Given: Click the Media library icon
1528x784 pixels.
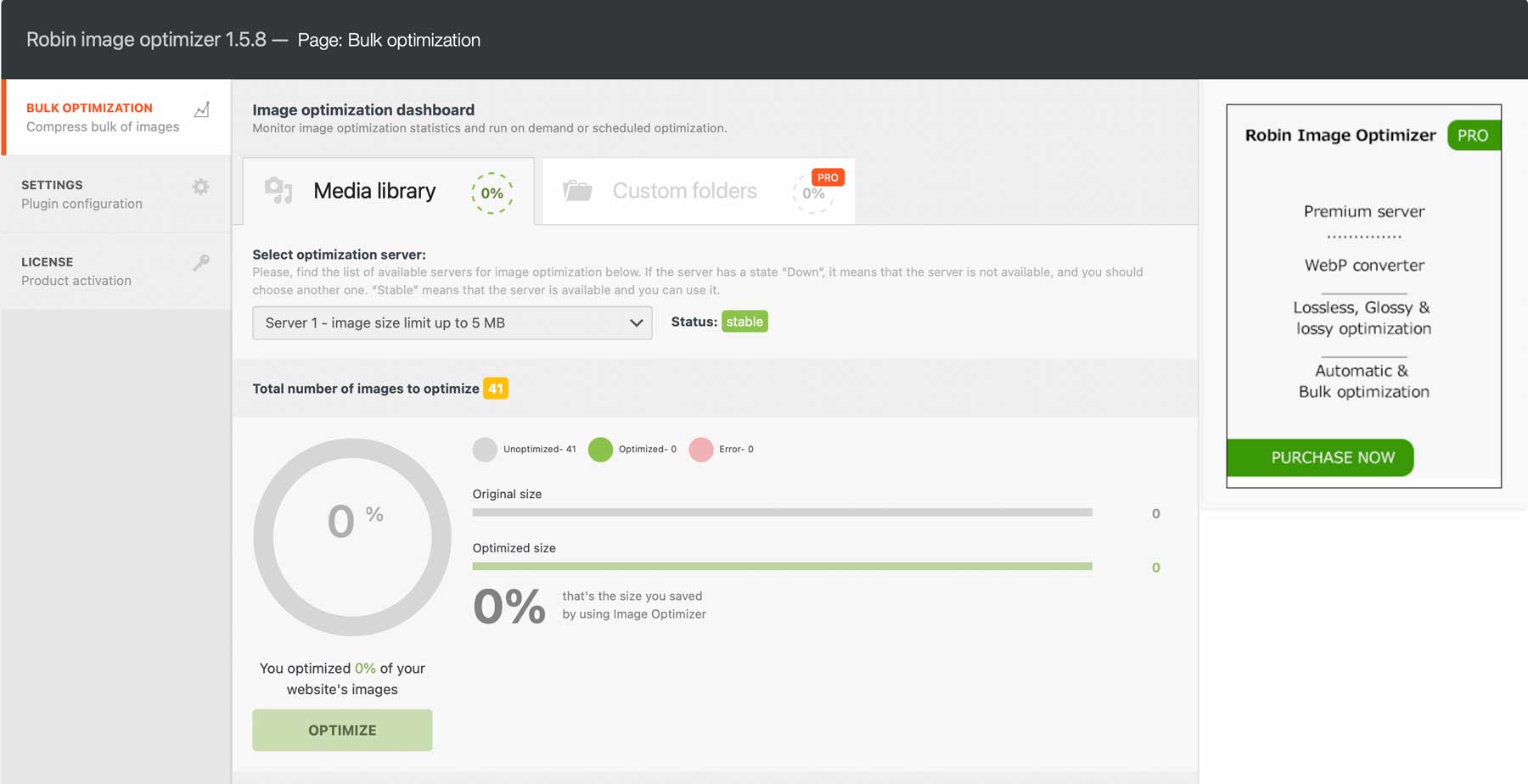Looking at the screenshot, I should [278, 190].
